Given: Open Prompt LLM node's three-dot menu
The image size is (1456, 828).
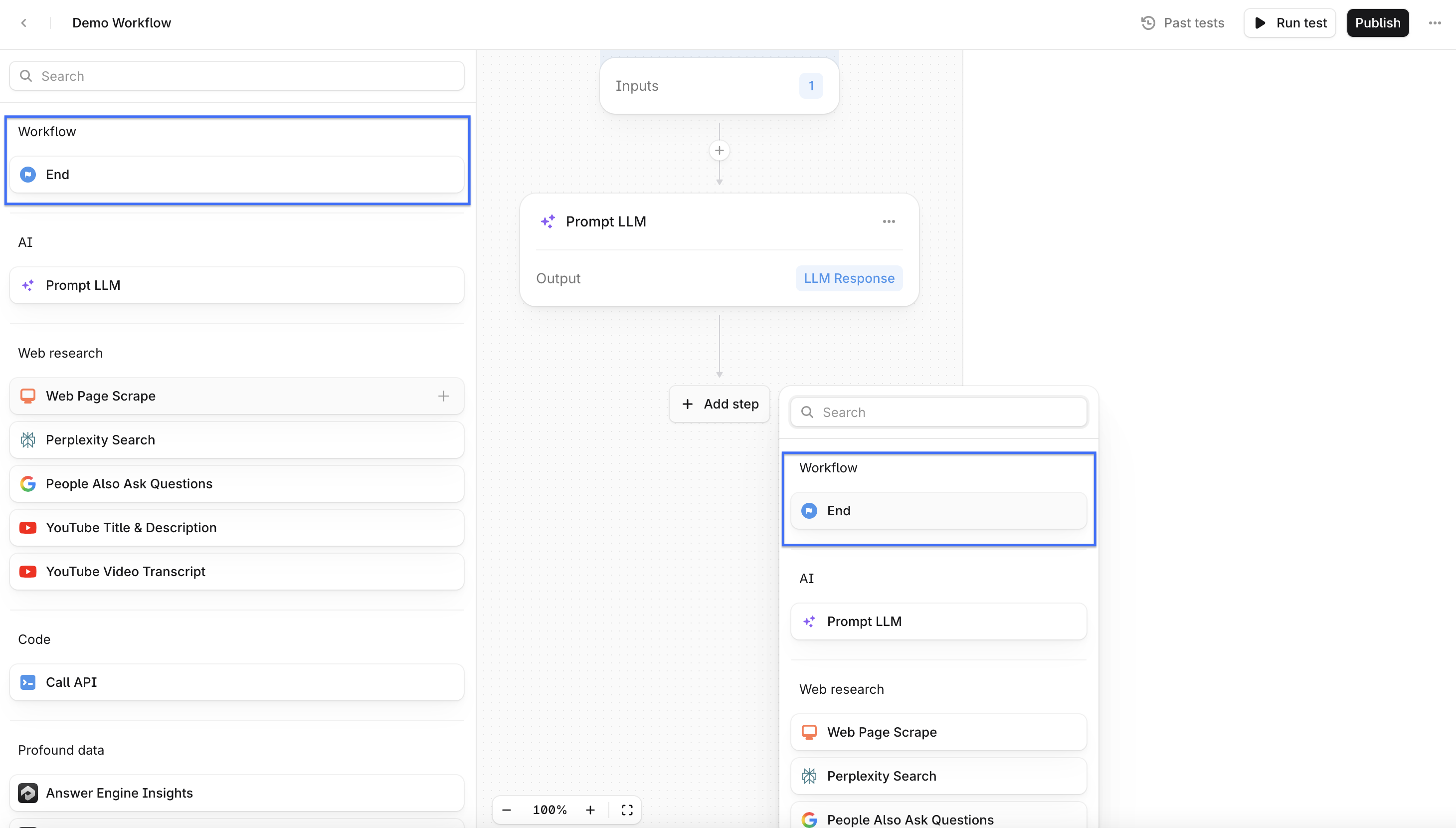Looking at the screenshot, I should [x=889, y=222].
